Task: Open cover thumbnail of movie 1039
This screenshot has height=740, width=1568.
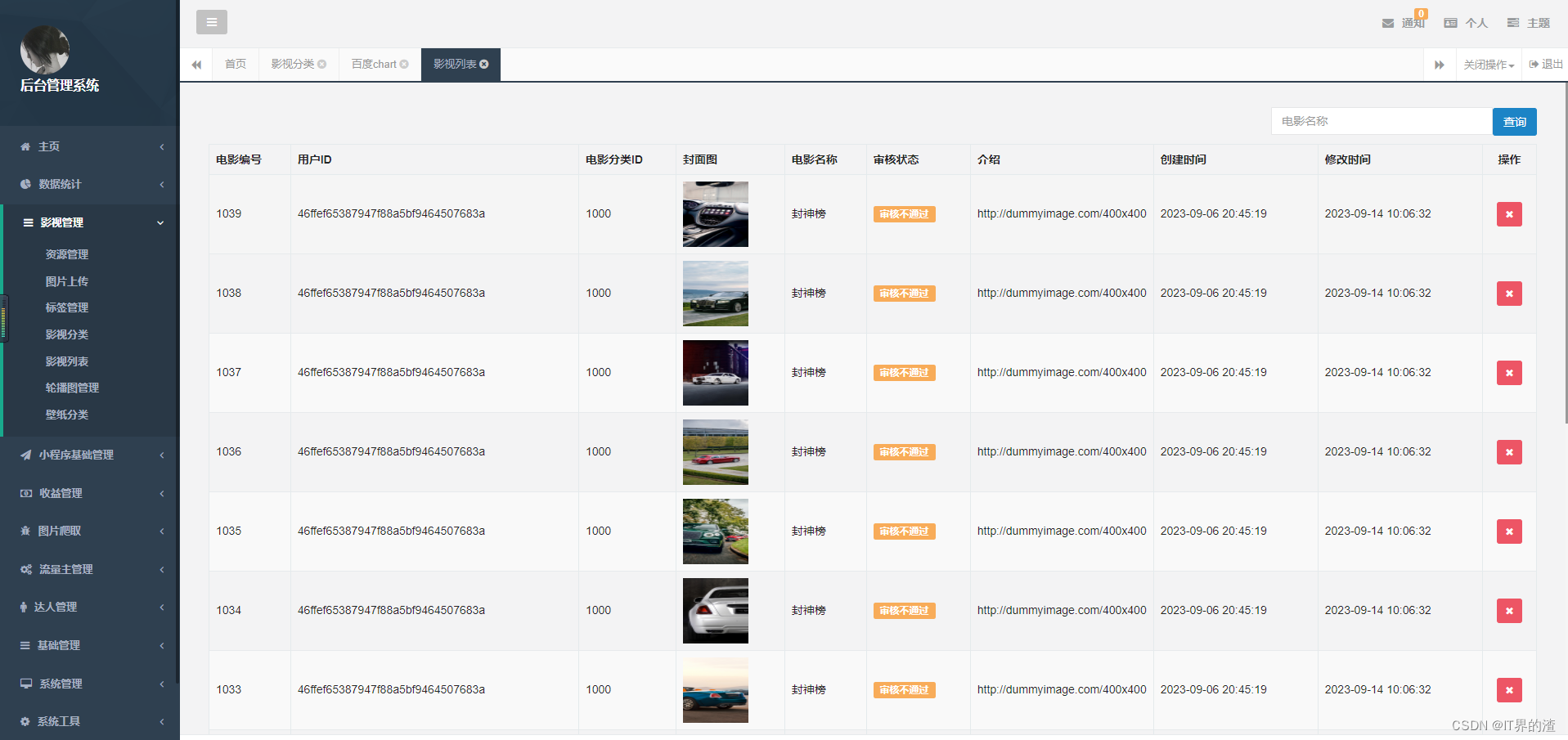Action: tap(716, 214)
